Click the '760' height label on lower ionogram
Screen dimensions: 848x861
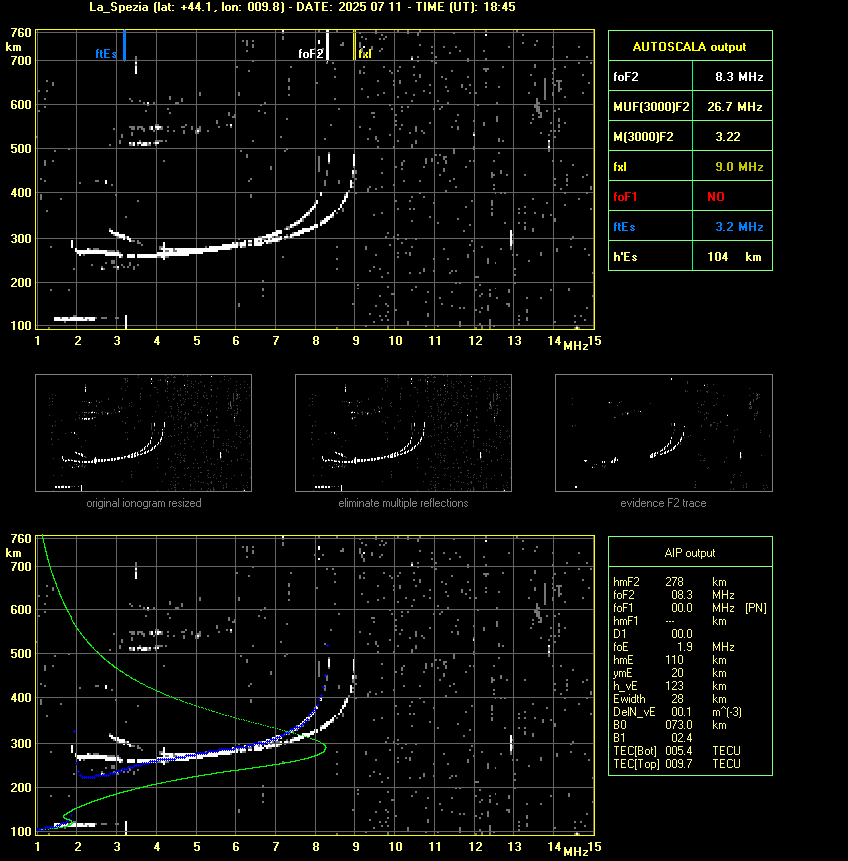click(x=21, y=539)
